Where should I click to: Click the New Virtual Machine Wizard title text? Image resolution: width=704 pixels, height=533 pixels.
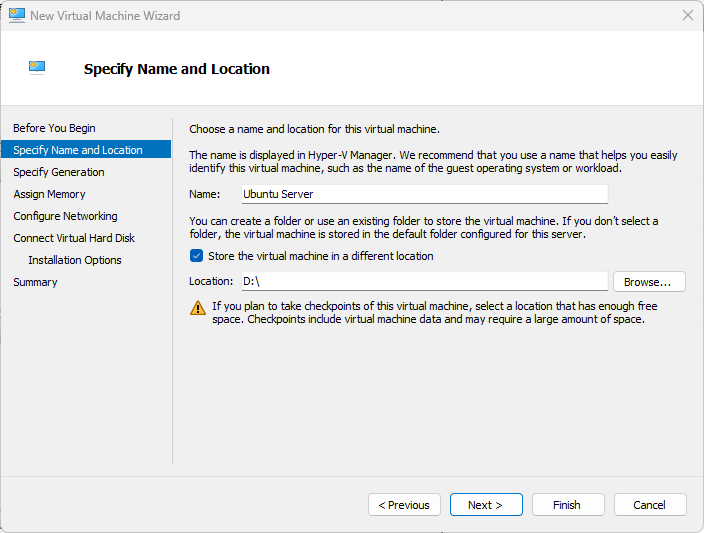point(105,16)
